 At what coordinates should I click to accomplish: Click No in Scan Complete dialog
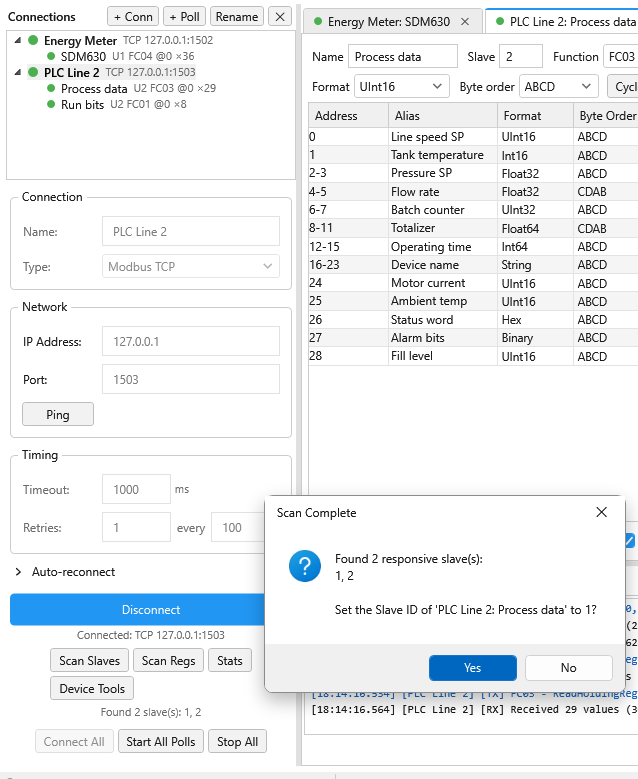coord(568,668)
